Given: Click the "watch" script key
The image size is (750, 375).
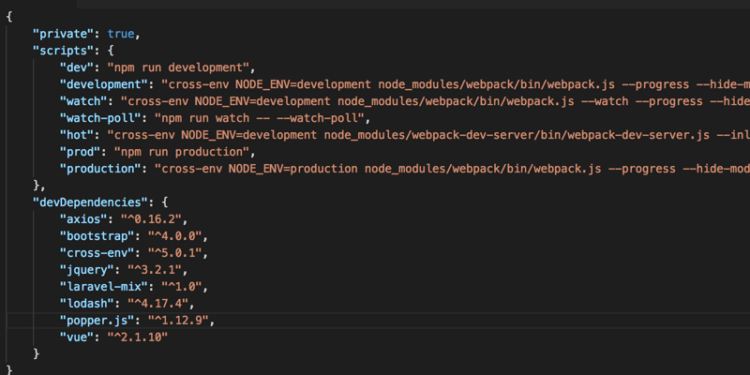Looking at the screenshot, I should [x=83, y=101].
